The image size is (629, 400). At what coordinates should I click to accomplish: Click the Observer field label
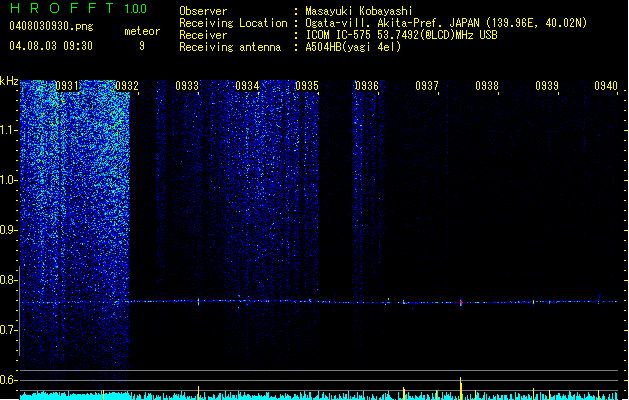(203, 11)
